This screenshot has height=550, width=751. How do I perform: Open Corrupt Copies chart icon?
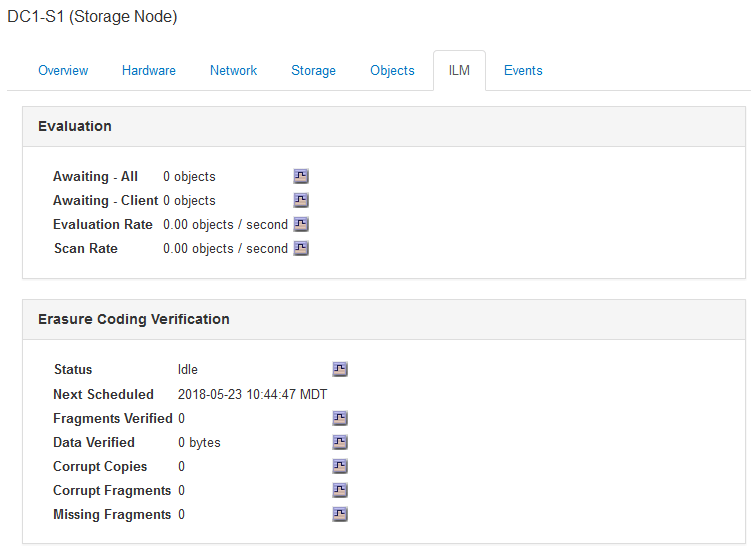(x=340, y=467)
